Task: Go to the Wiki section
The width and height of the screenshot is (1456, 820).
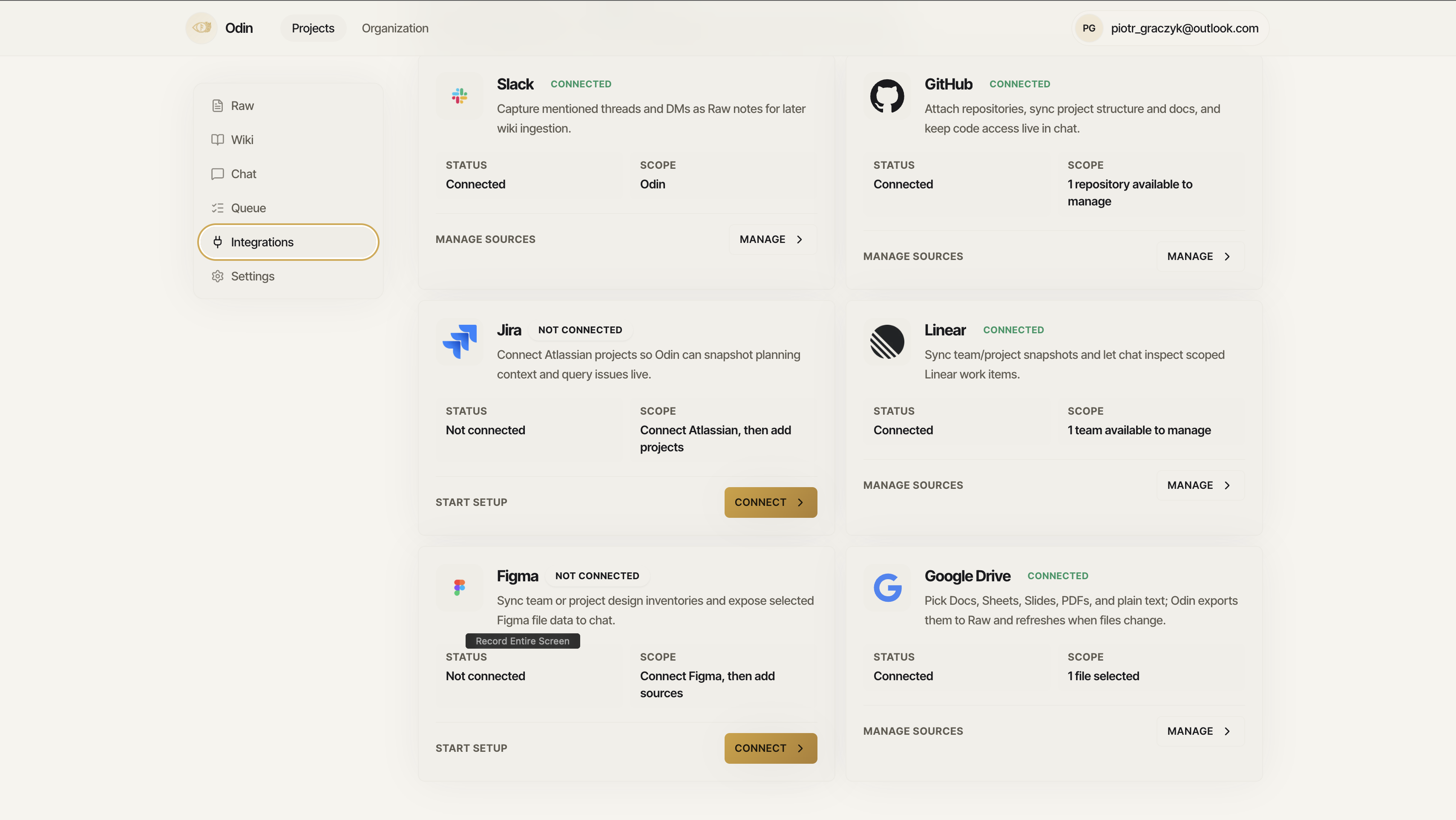Action: point(288,140)
